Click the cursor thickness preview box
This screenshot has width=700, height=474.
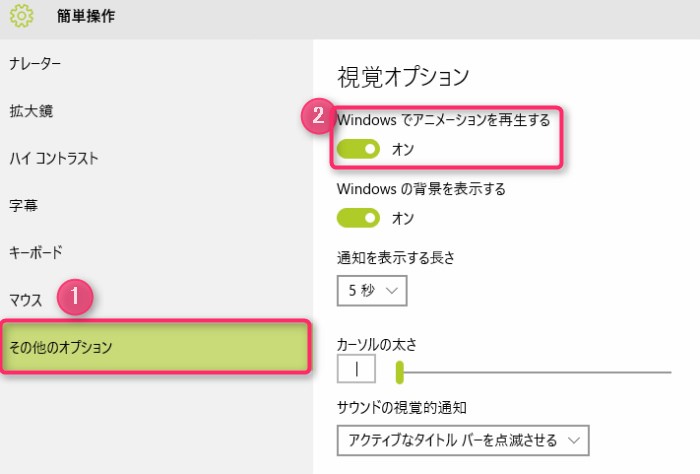(356, 371)
